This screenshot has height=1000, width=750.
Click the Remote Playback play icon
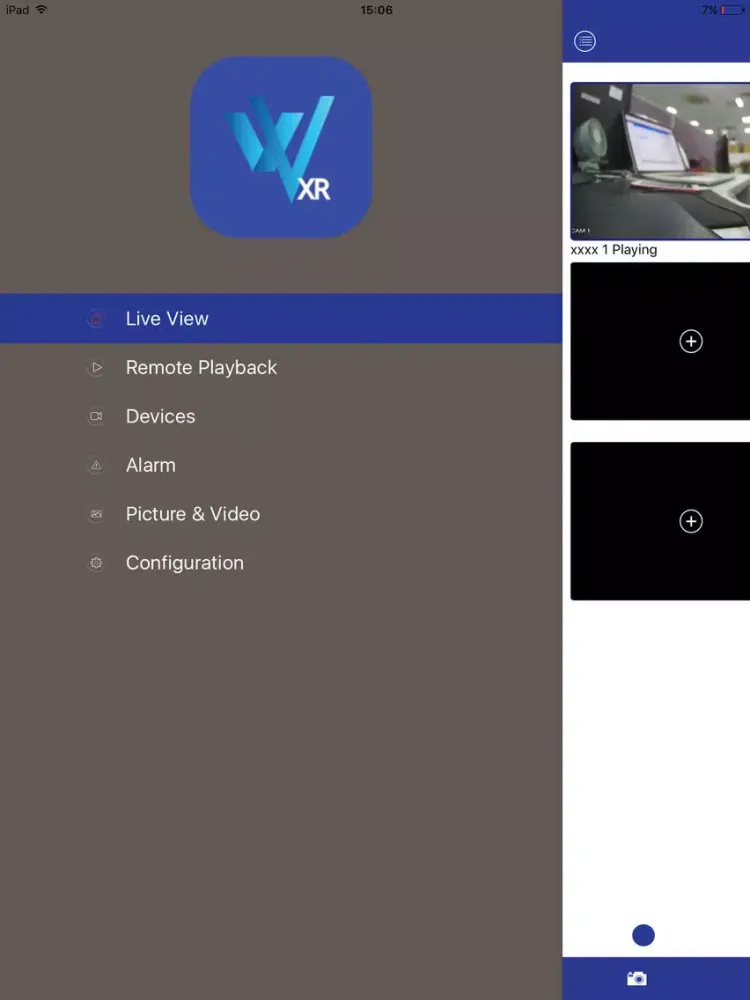point(96,367)
